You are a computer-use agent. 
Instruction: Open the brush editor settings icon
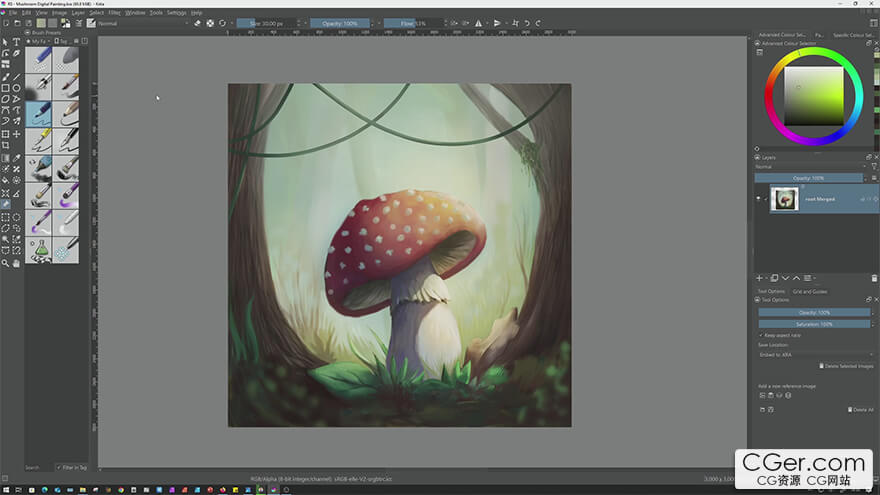pos(79,23)
